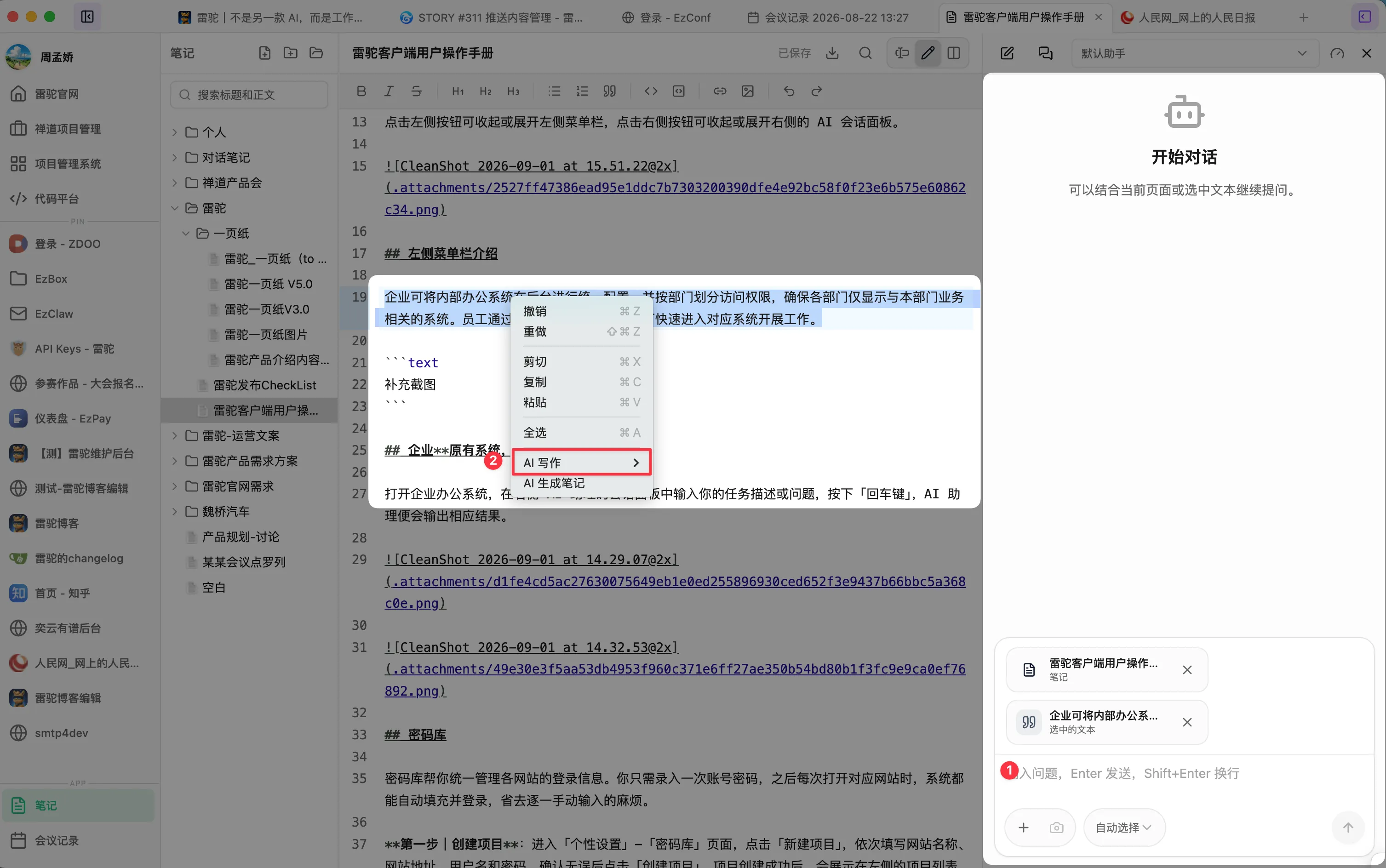Collapse left sidebar toggle
This screenshot has width=1386, height=868.
click(x=87, y=17)
